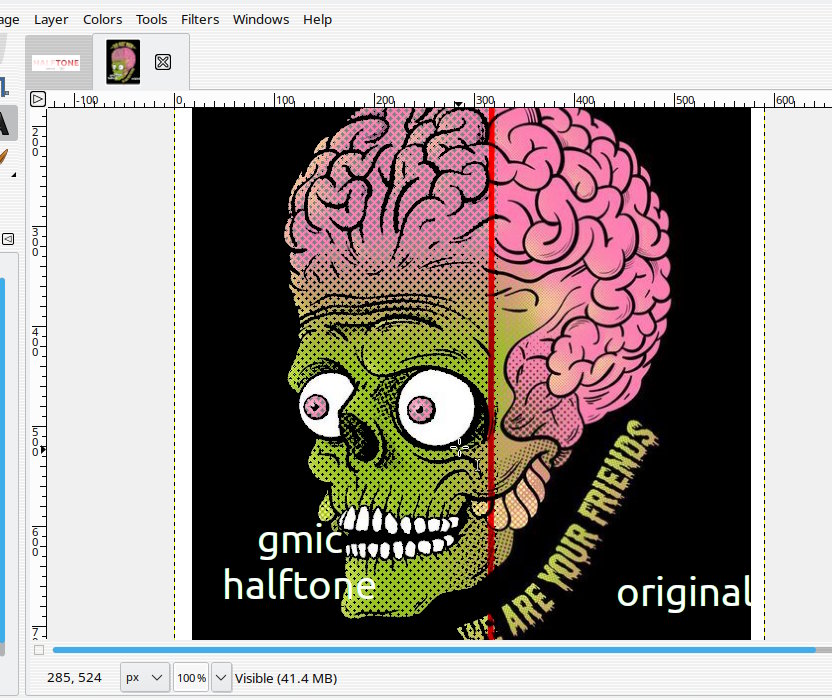Open the image menu triangle at ruler corner
This screenshot has width=832, height=700.
coord(37,99)
